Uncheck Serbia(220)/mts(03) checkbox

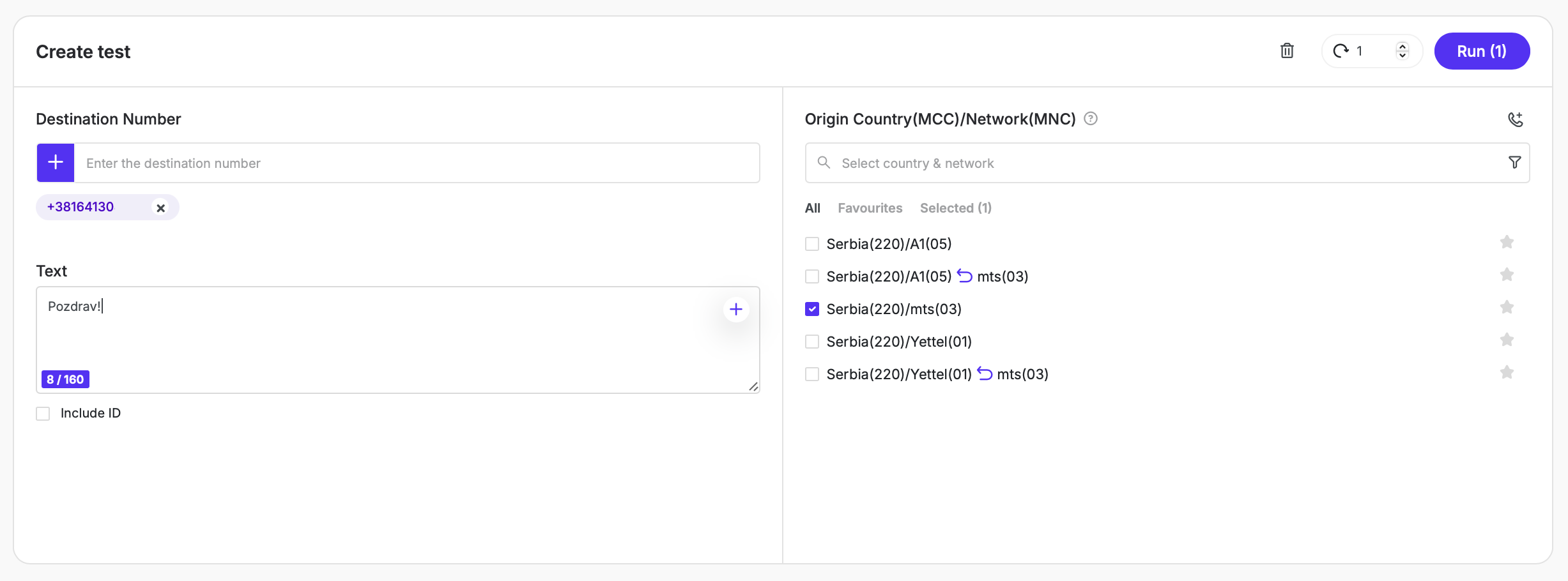point(811,310)
